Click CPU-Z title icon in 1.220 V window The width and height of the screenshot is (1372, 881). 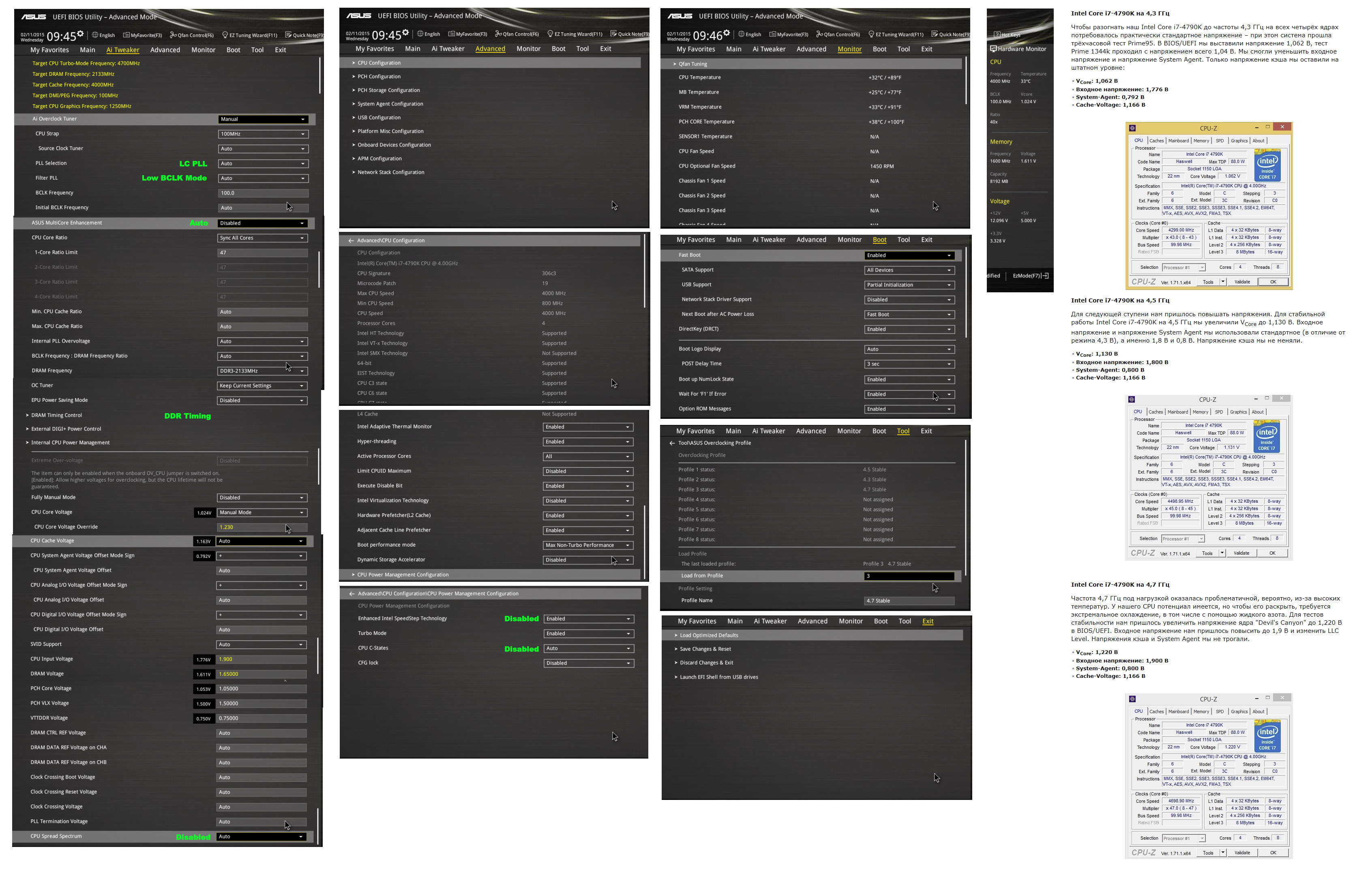click(1132, 699)
